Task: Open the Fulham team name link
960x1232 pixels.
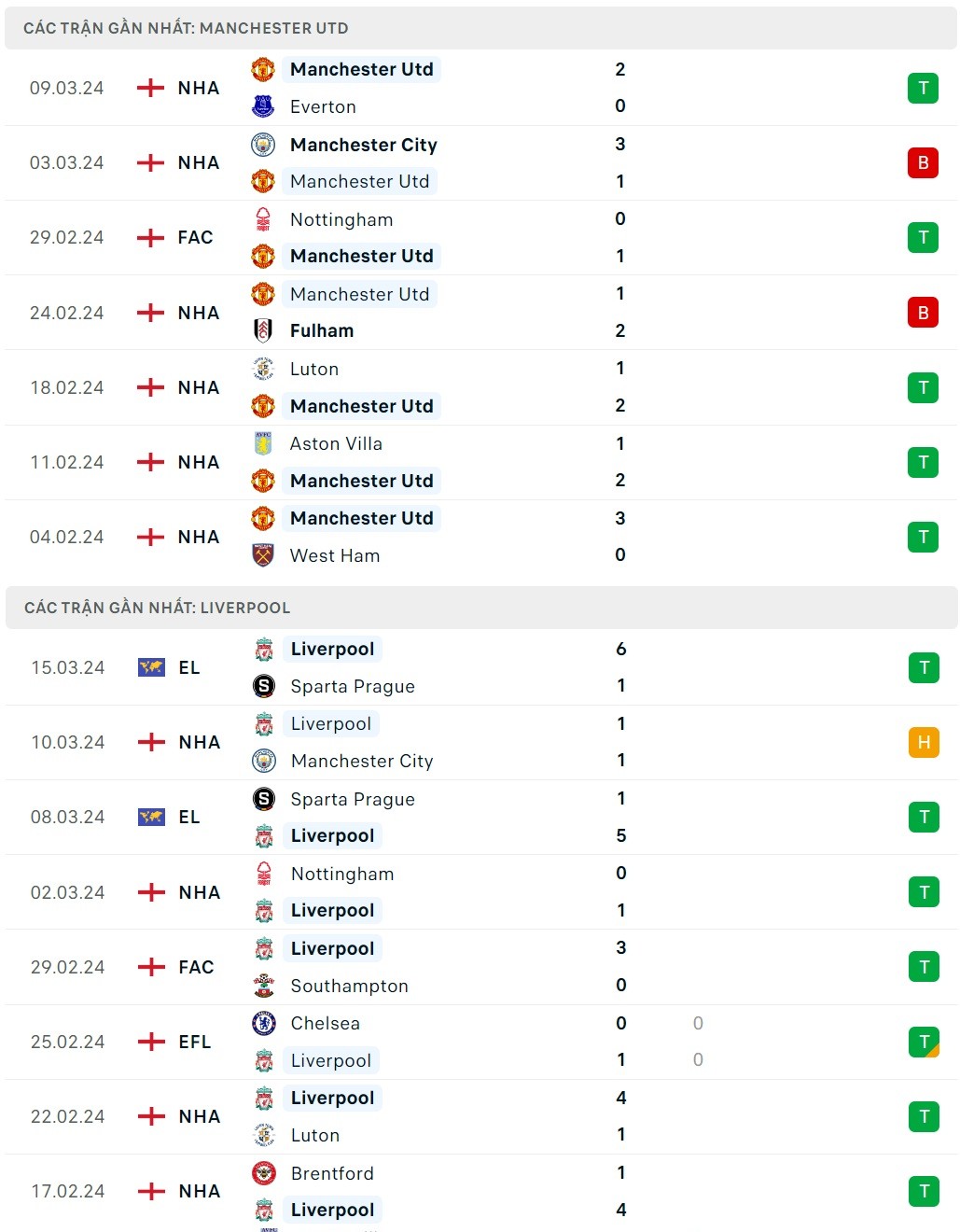Action: point(322,330)
